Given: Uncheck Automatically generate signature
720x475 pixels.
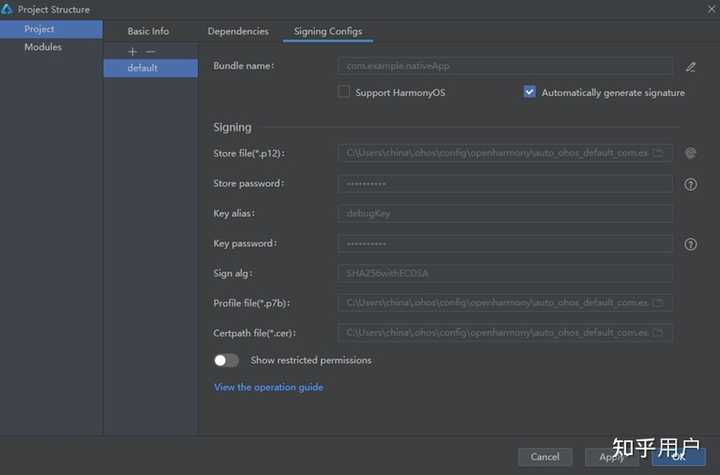Looking at the screenshot, I should coord(530,92).
